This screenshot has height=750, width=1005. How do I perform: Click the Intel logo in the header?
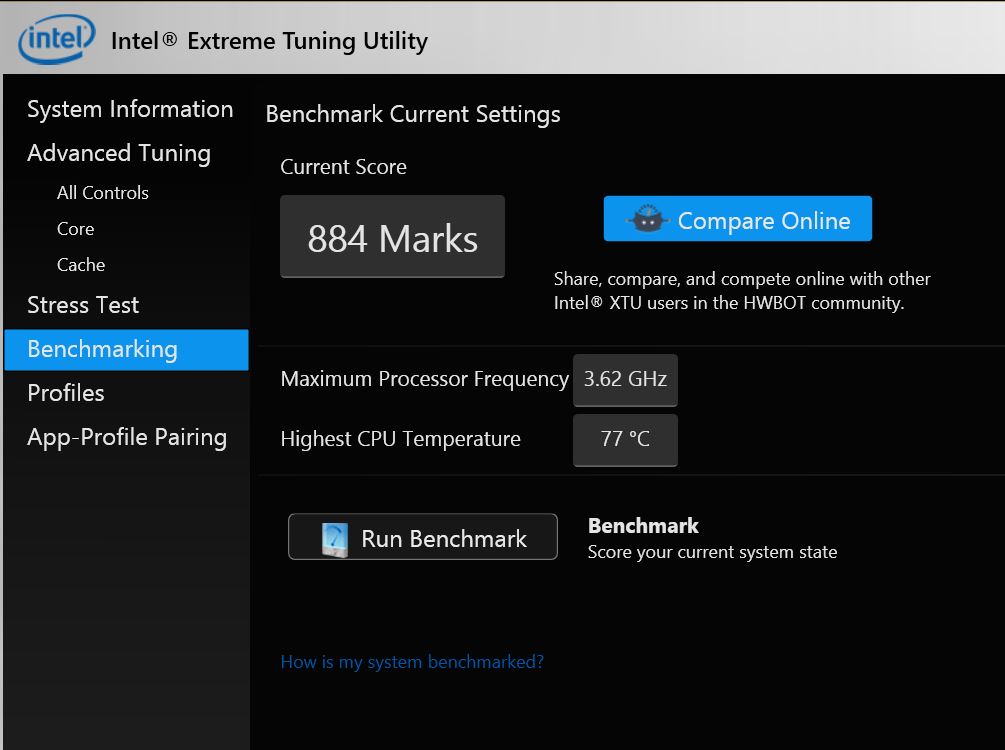point(56,39)
